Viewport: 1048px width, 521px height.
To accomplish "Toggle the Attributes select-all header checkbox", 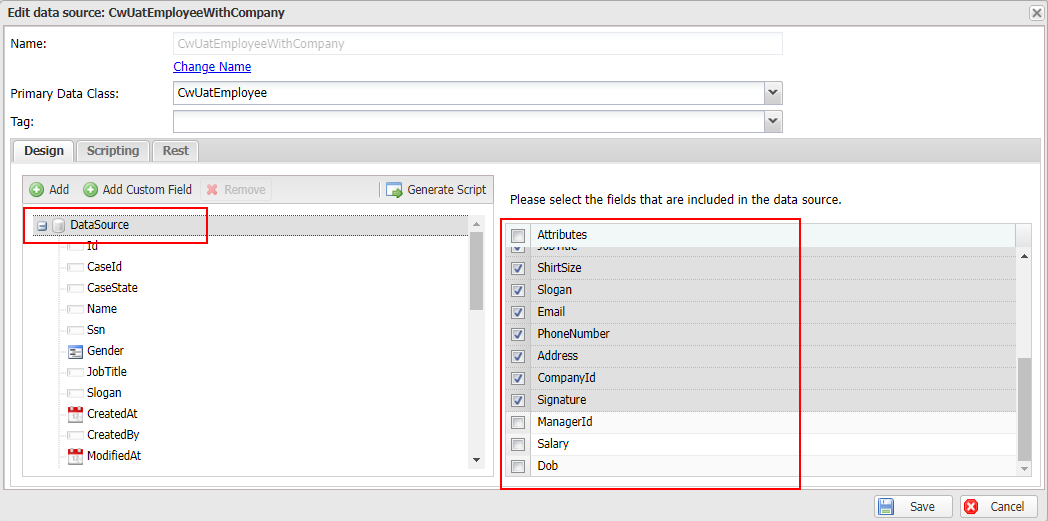I will [518, 236].
